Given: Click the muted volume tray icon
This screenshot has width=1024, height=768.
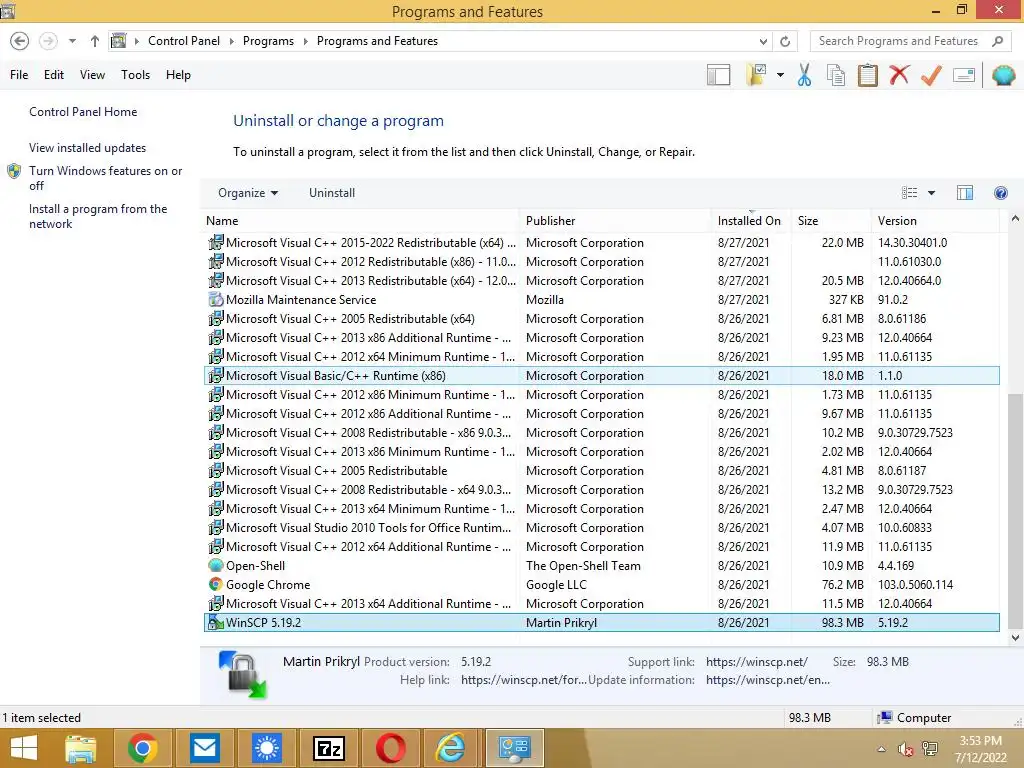Looking at the screenshot, I should coord(905,749).
